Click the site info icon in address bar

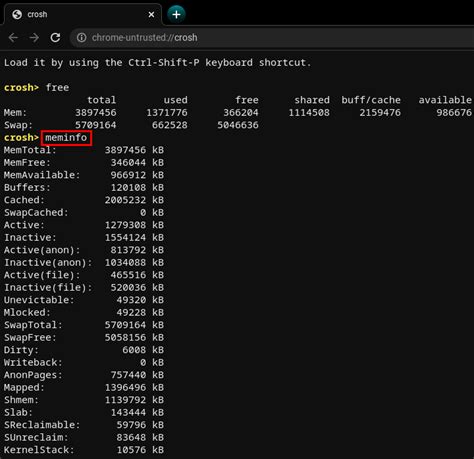point(81,38)
